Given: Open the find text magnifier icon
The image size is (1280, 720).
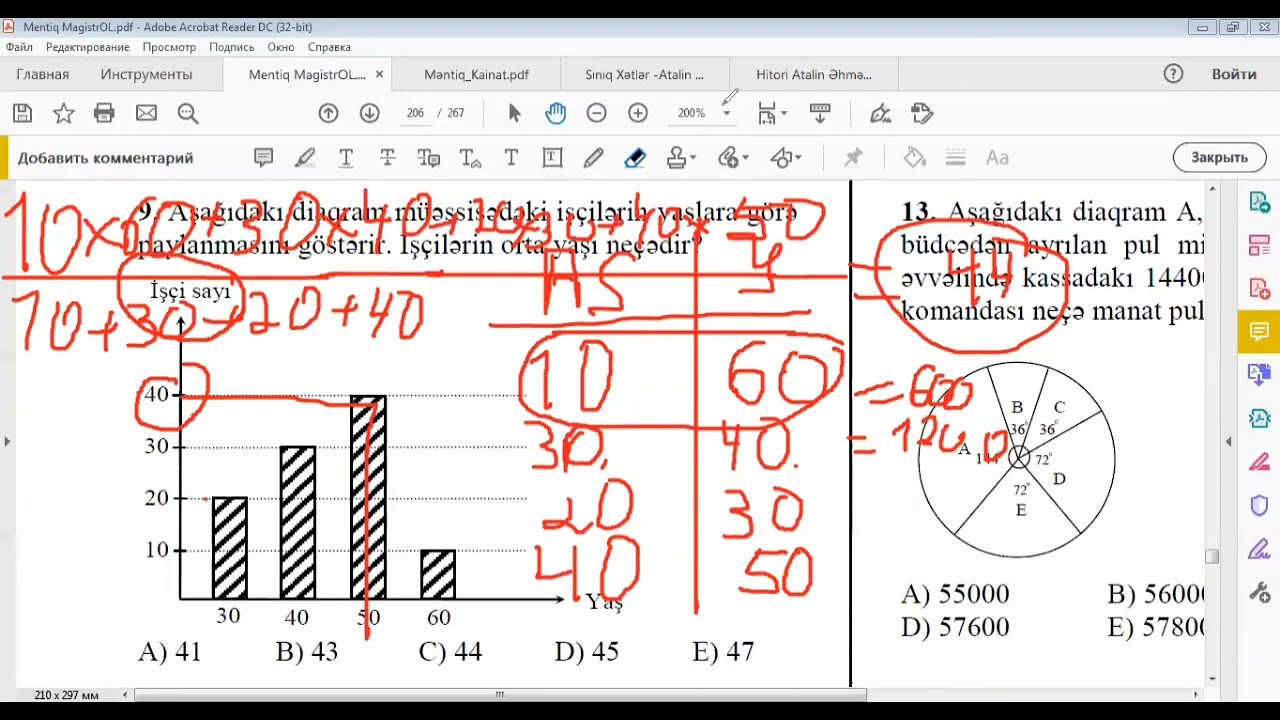Looking at the screenshot, I should point(188,113).
